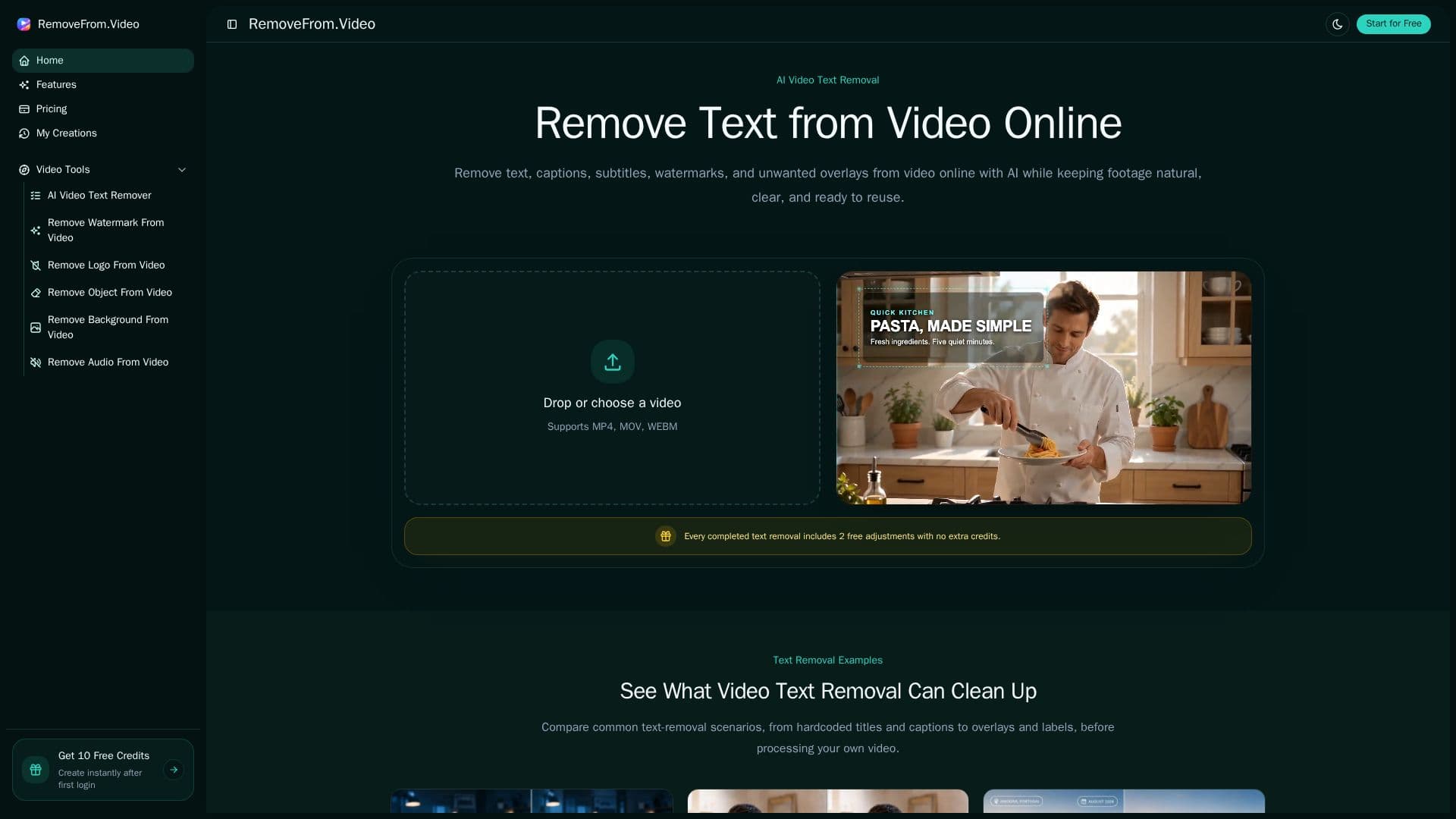This screenshot has height=819, width=1456.
Task: Go to the Pricing page
Action: tap(103, 109)
